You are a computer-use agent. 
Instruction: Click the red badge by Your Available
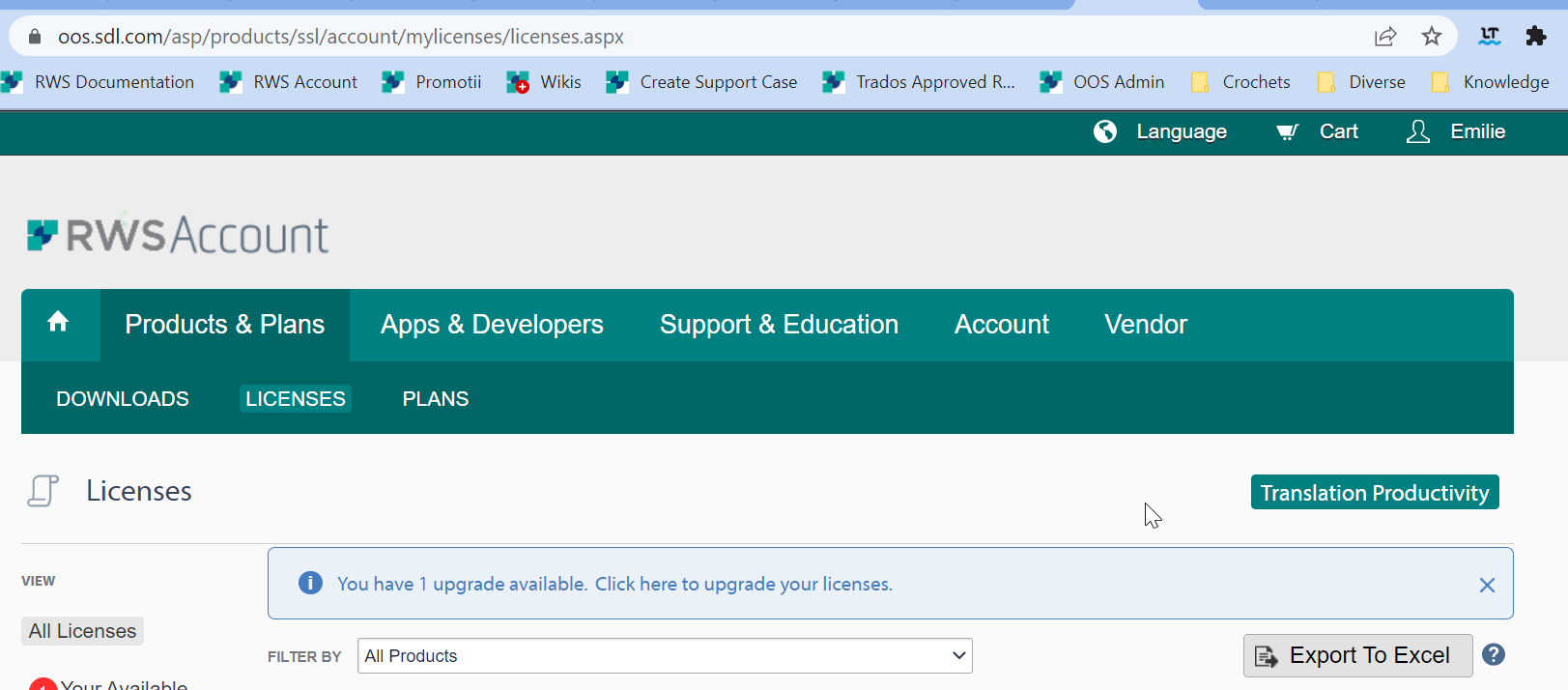pyautogui.click(x=43, y=684)
